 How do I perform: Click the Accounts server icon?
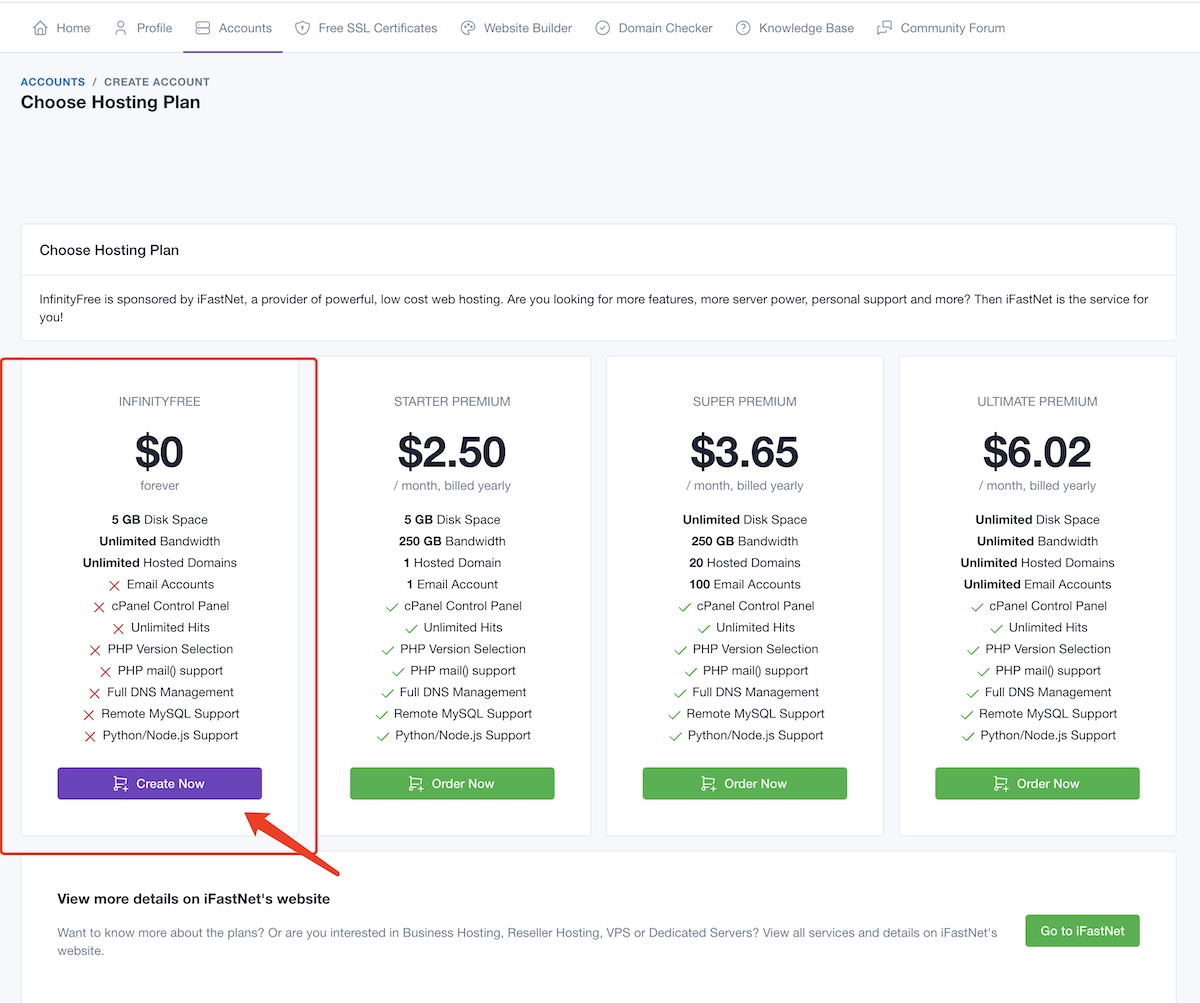203,28
